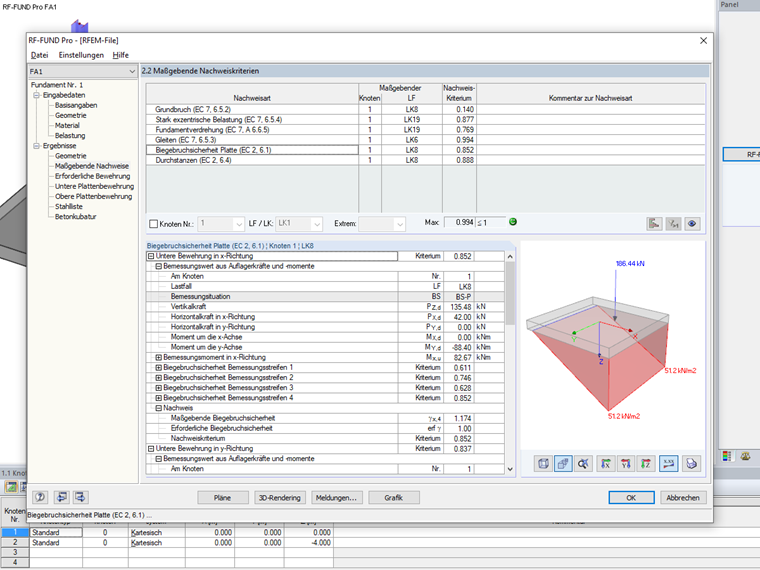The height and width of the screenshot is (570, 760).
Task: Click the green status indicator next to Max
Action: click(513, 222)
